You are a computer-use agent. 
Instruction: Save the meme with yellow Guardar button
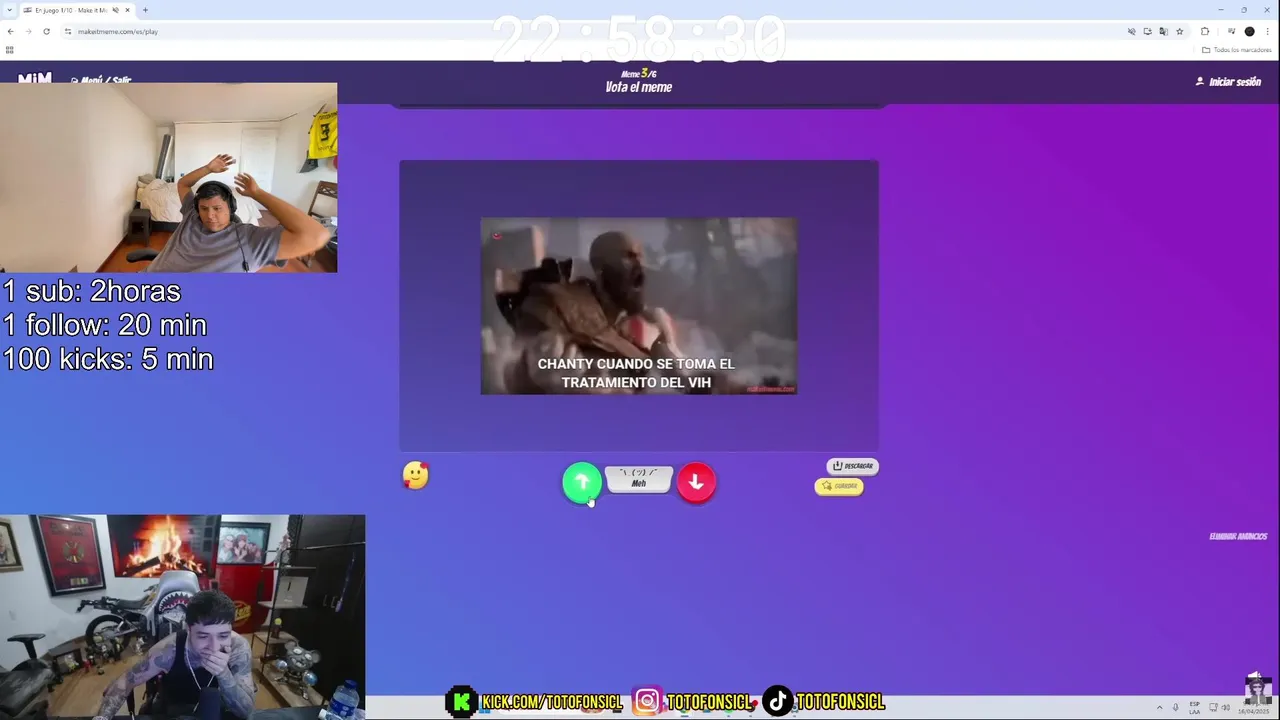(x=839, y=486)
